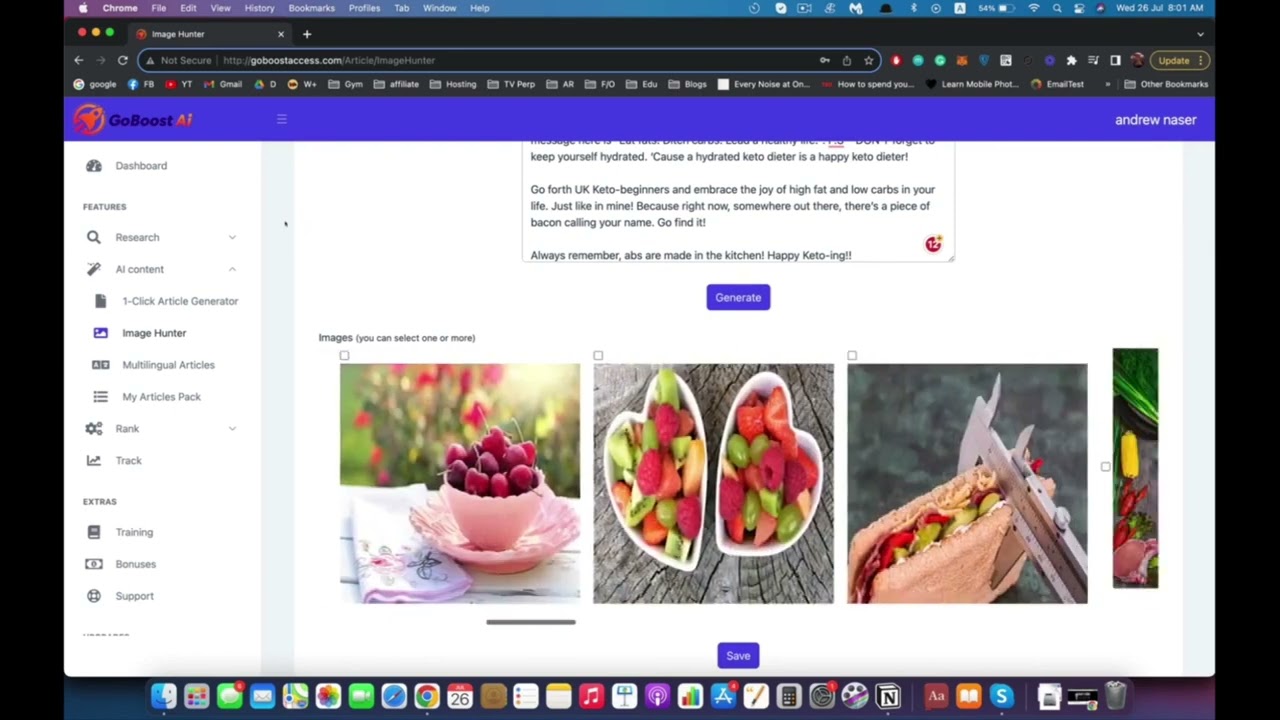Open the Bookmarks menu
Viewport: 1280px width, 720px height.
point(311,8)
